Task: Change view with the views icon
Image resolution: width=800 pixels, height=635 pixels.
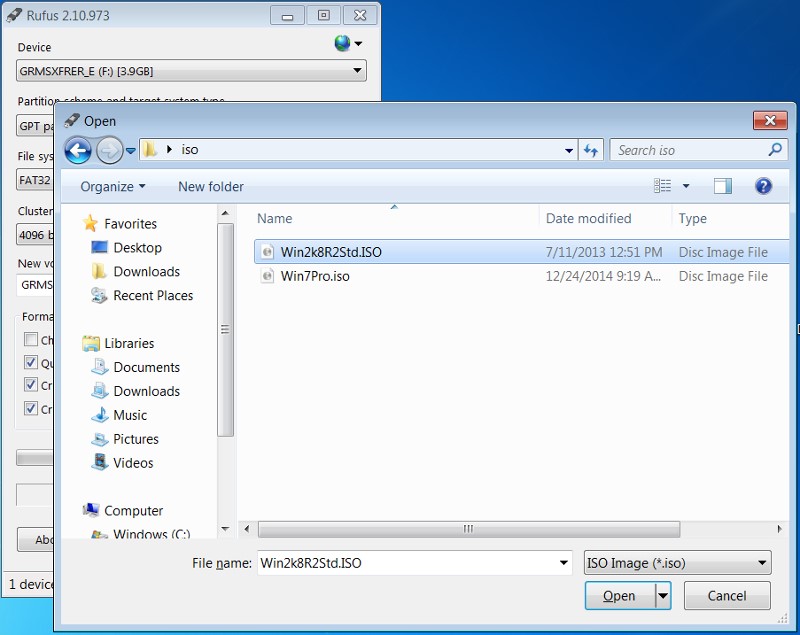Action: [x=662, y=186]
